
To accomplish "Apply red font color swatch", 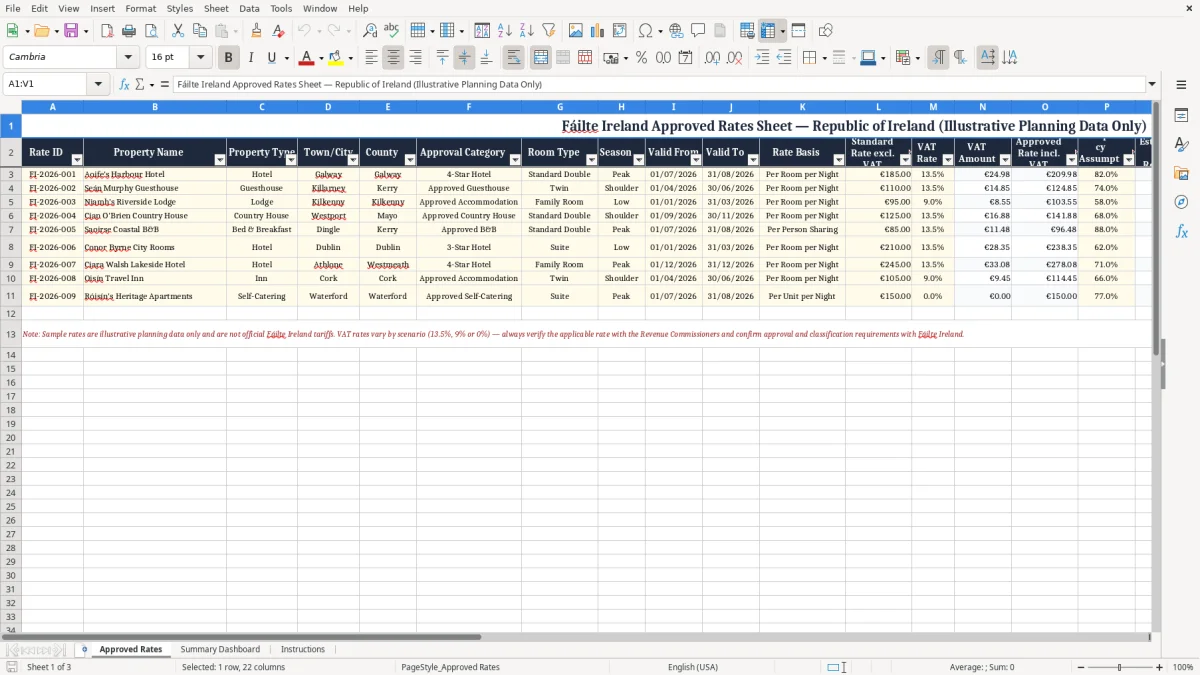I will pyautogui.click(x=307, y=58).
